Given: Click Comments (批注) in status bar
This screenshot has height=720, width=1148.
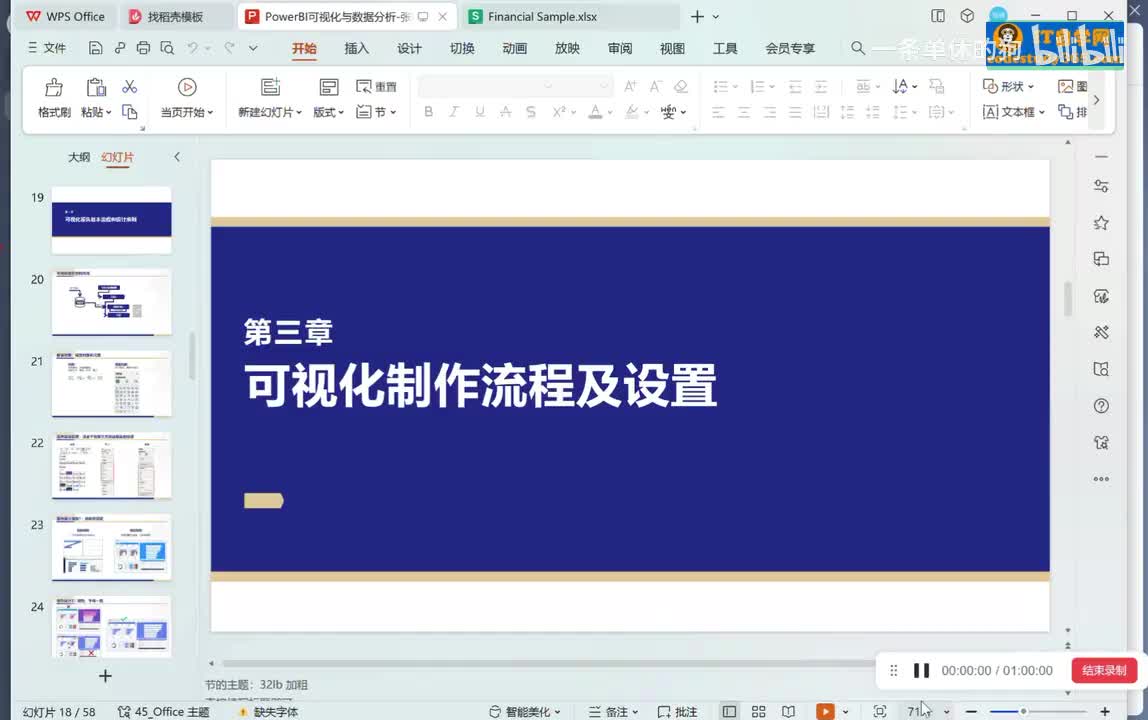Looking at the screenshot, I should (x=678, y=711).
